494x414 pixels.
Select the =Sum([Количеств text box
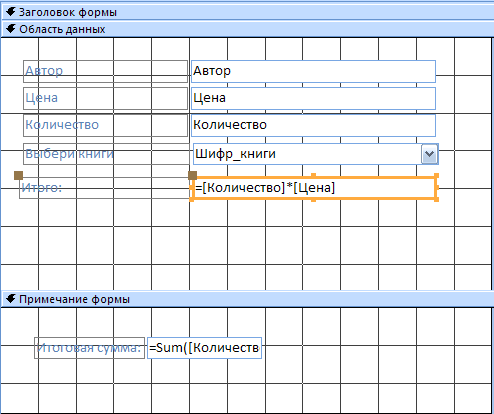(x=204, y=348)
